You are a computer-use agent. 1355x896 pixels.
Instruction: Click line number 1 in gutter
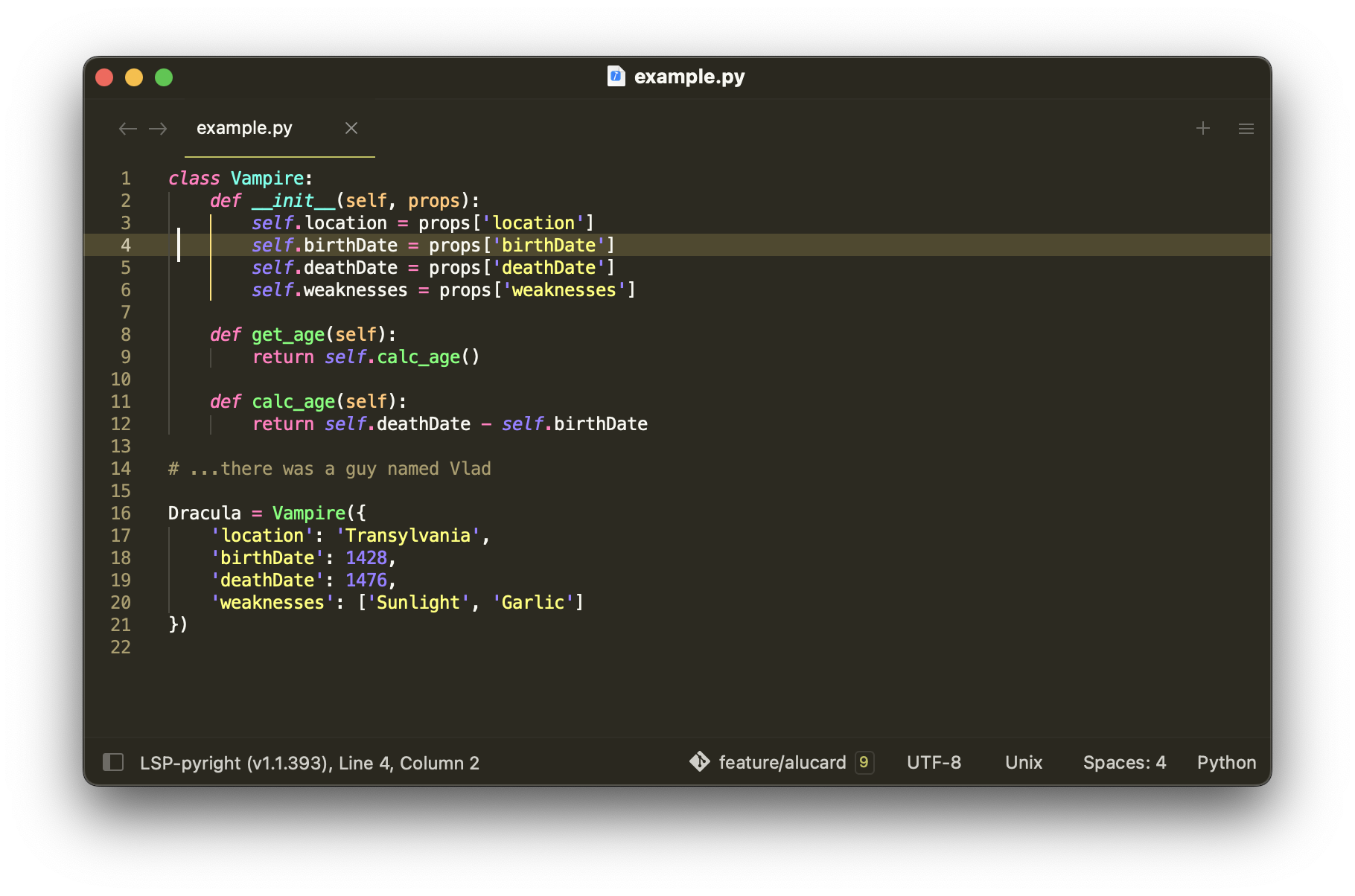(126, 179)
